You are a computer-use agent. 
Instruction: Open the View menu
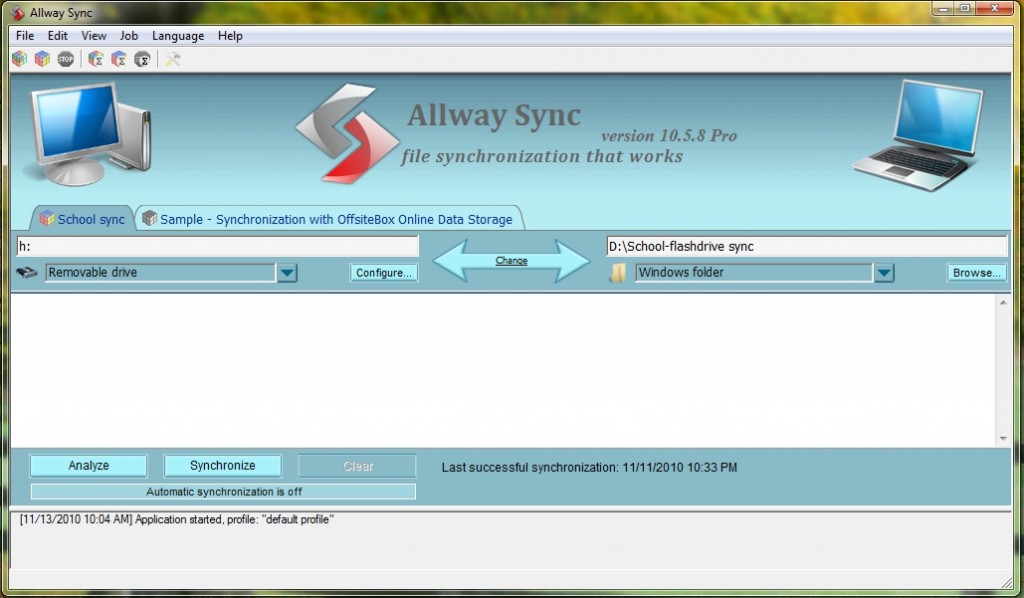[x=93, y=36]
